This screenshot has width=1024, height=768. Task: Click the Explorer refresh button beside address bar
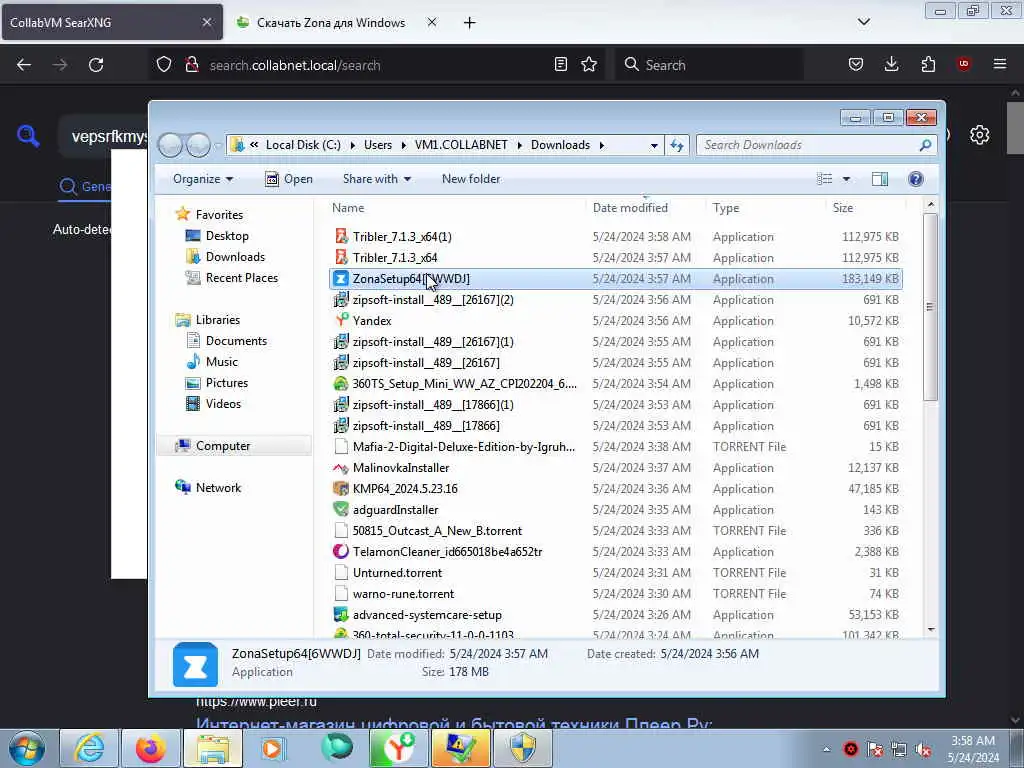coord(677,145)
